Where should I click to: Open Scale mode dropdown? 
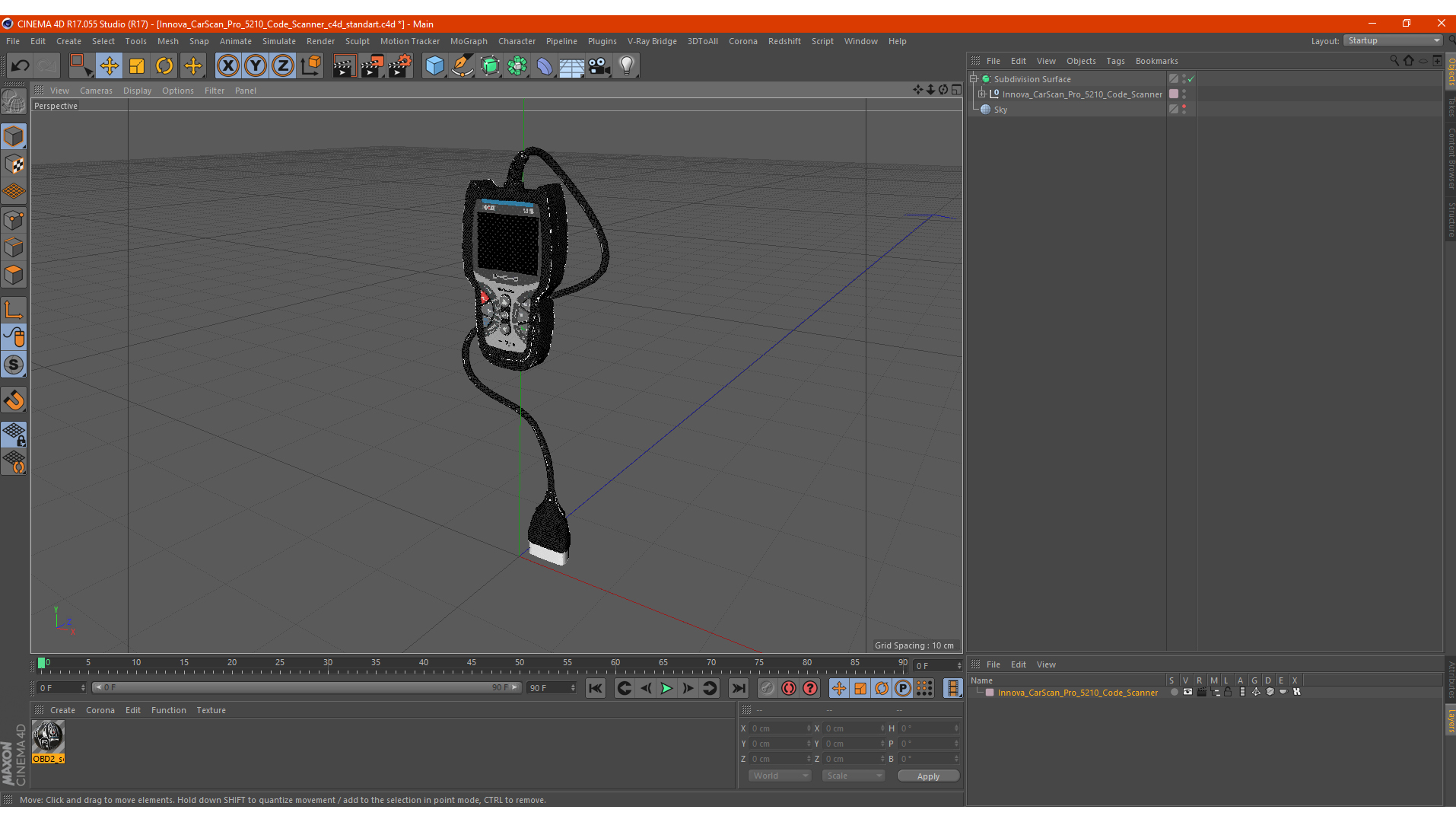853,776
